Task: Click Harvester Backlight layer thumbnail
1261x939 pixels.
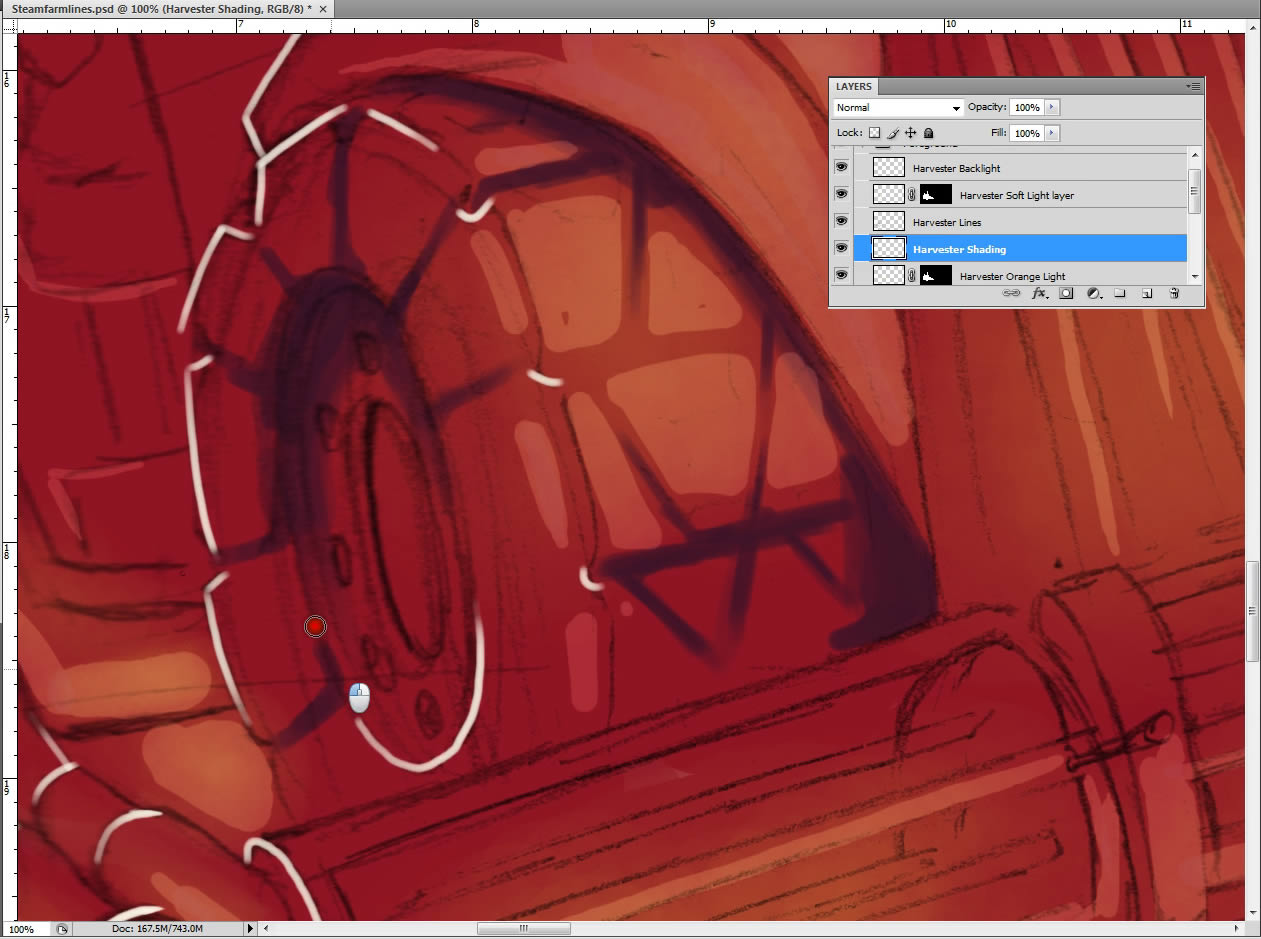Action: click(x=888, y=167)
